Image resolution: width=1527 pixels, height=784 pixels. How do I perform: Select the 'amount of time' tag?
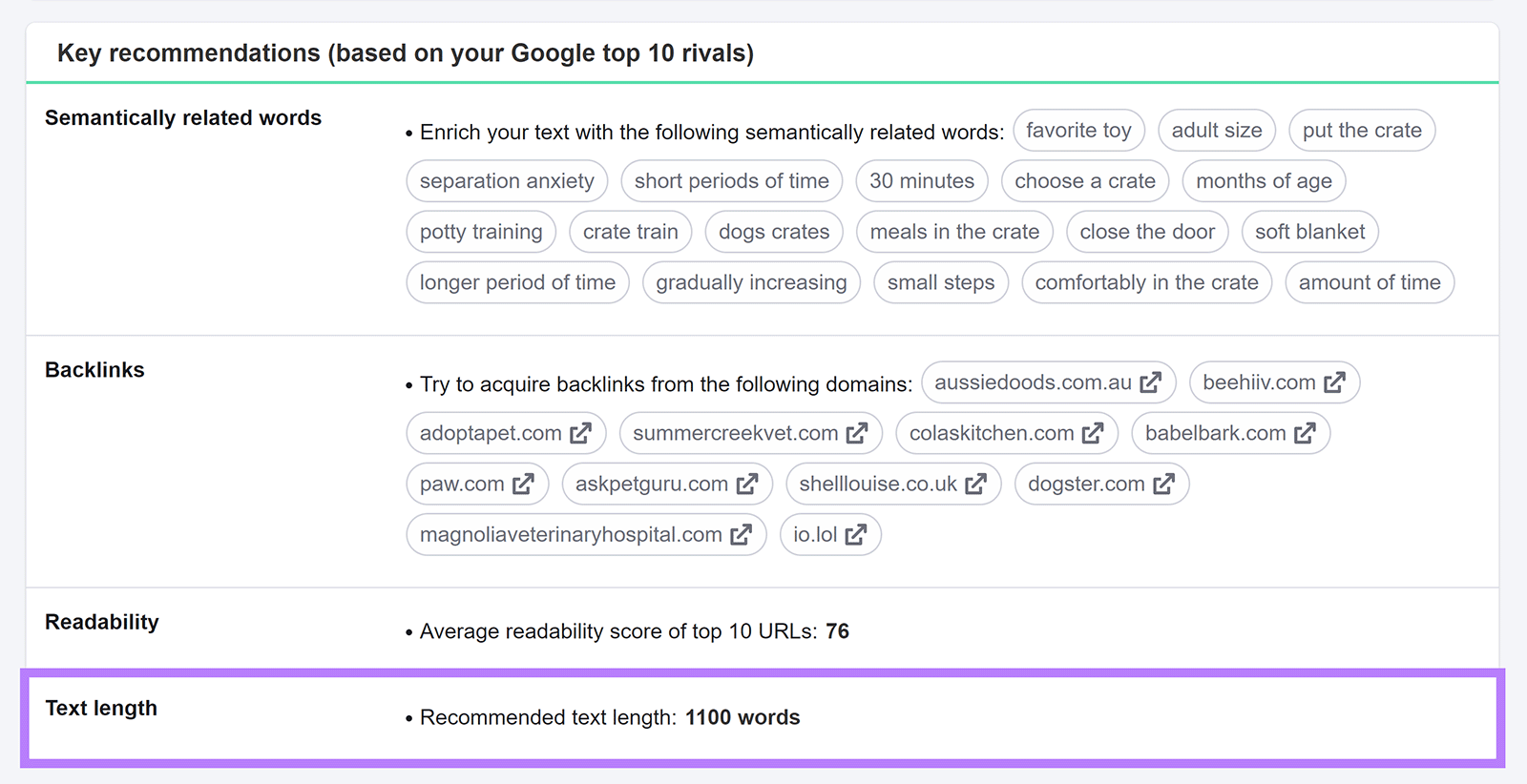(1370, 282)
